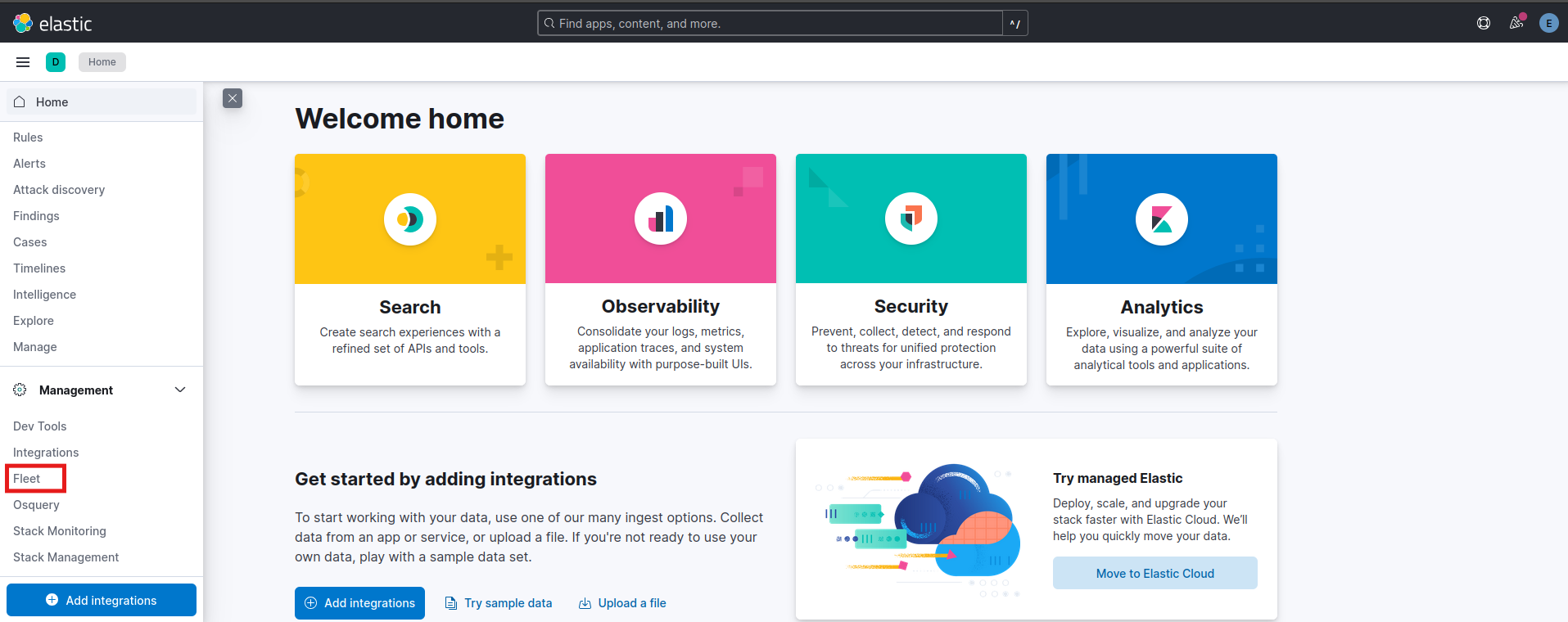Focus the Find apps search field
1568x622 pixels.
click(770, 24)
